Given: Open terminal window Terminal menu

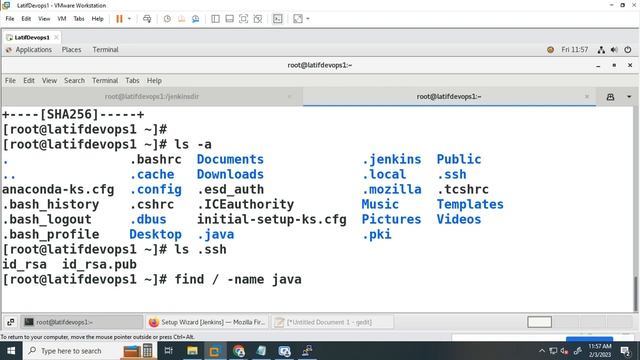Looking at the screenshot, I should 105,80.
